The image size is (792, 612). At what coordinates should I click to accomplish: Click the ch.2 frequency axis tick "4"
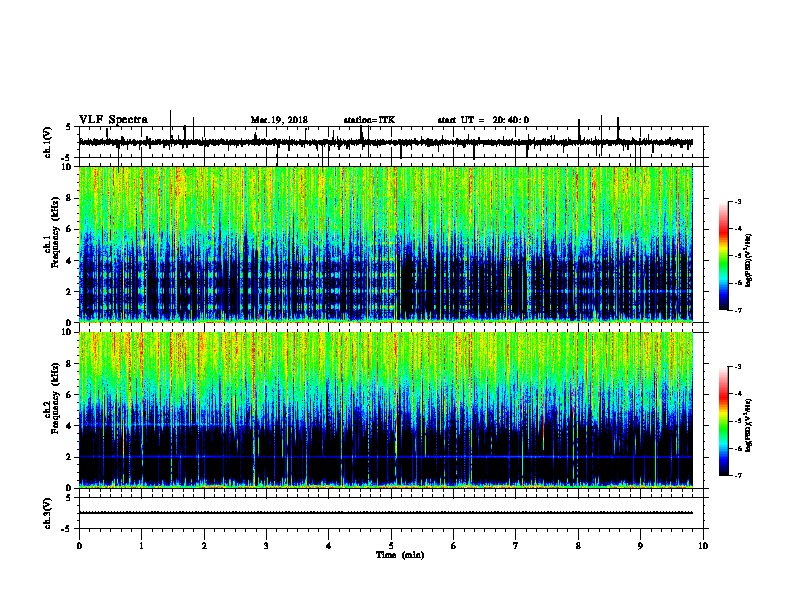tap(70, 426)
